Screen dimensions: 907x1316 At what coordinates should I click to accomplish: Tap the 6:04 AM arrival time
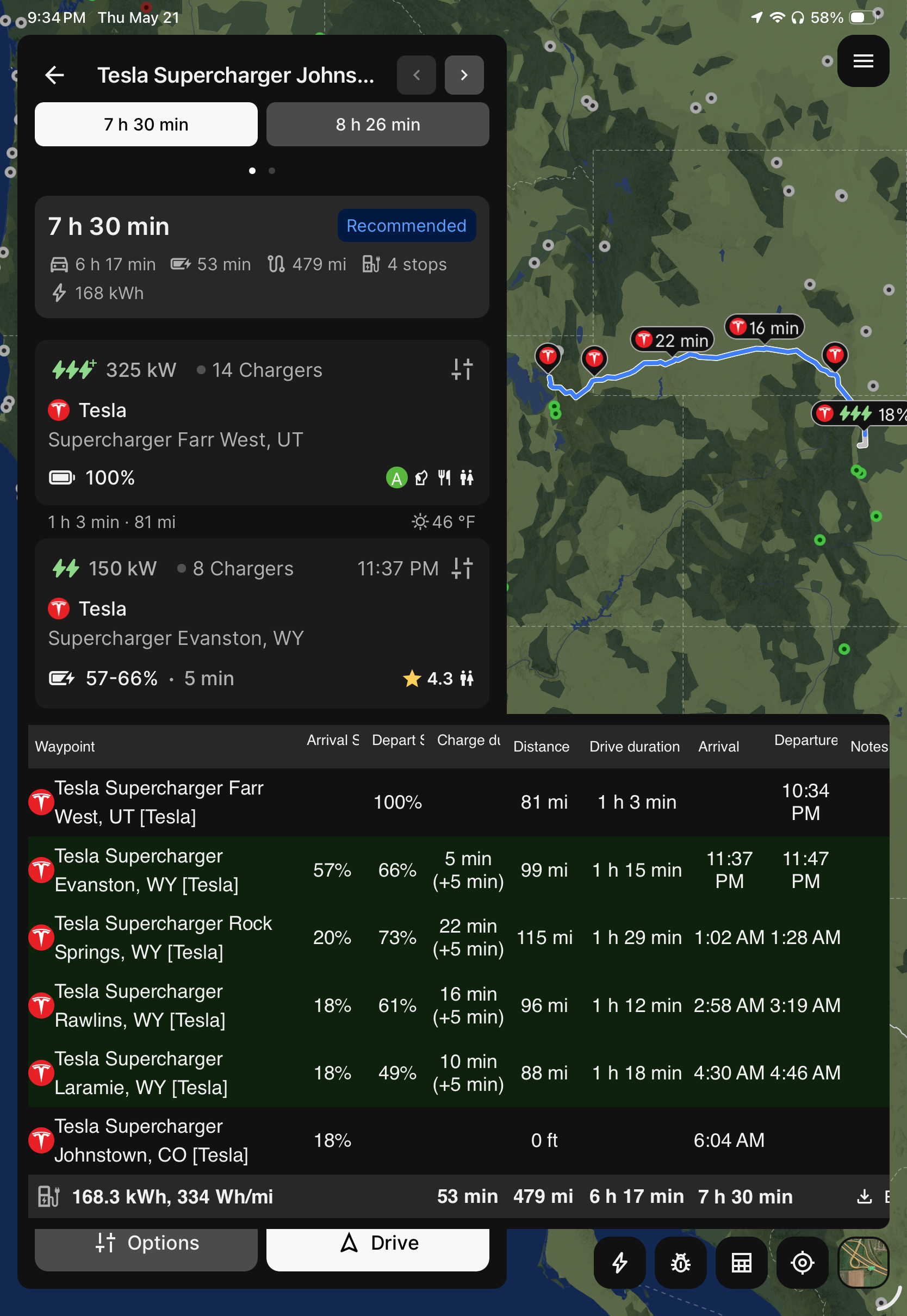point(729,1140)
